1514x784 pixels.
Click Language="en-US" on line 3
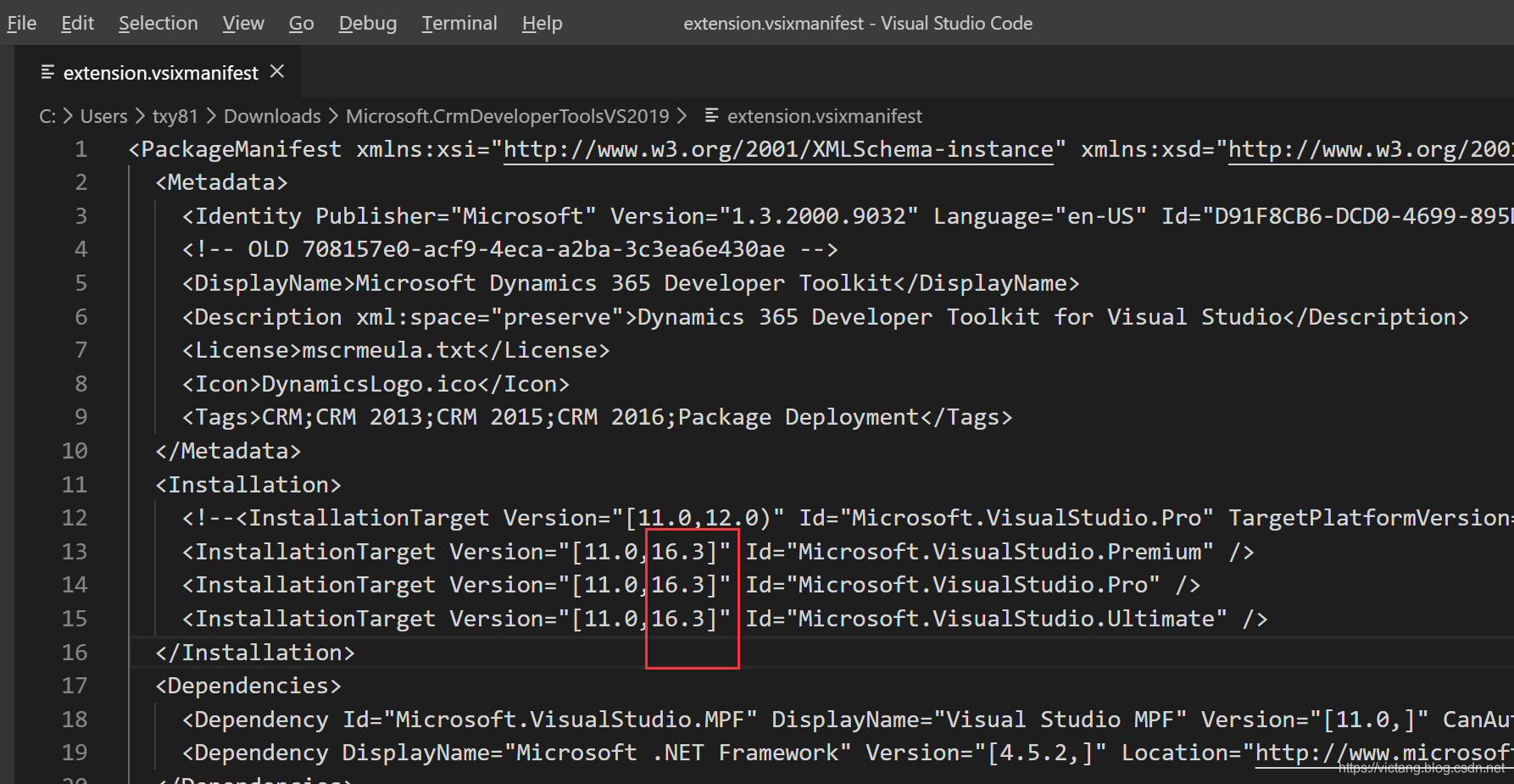[x=1040, y=216]
